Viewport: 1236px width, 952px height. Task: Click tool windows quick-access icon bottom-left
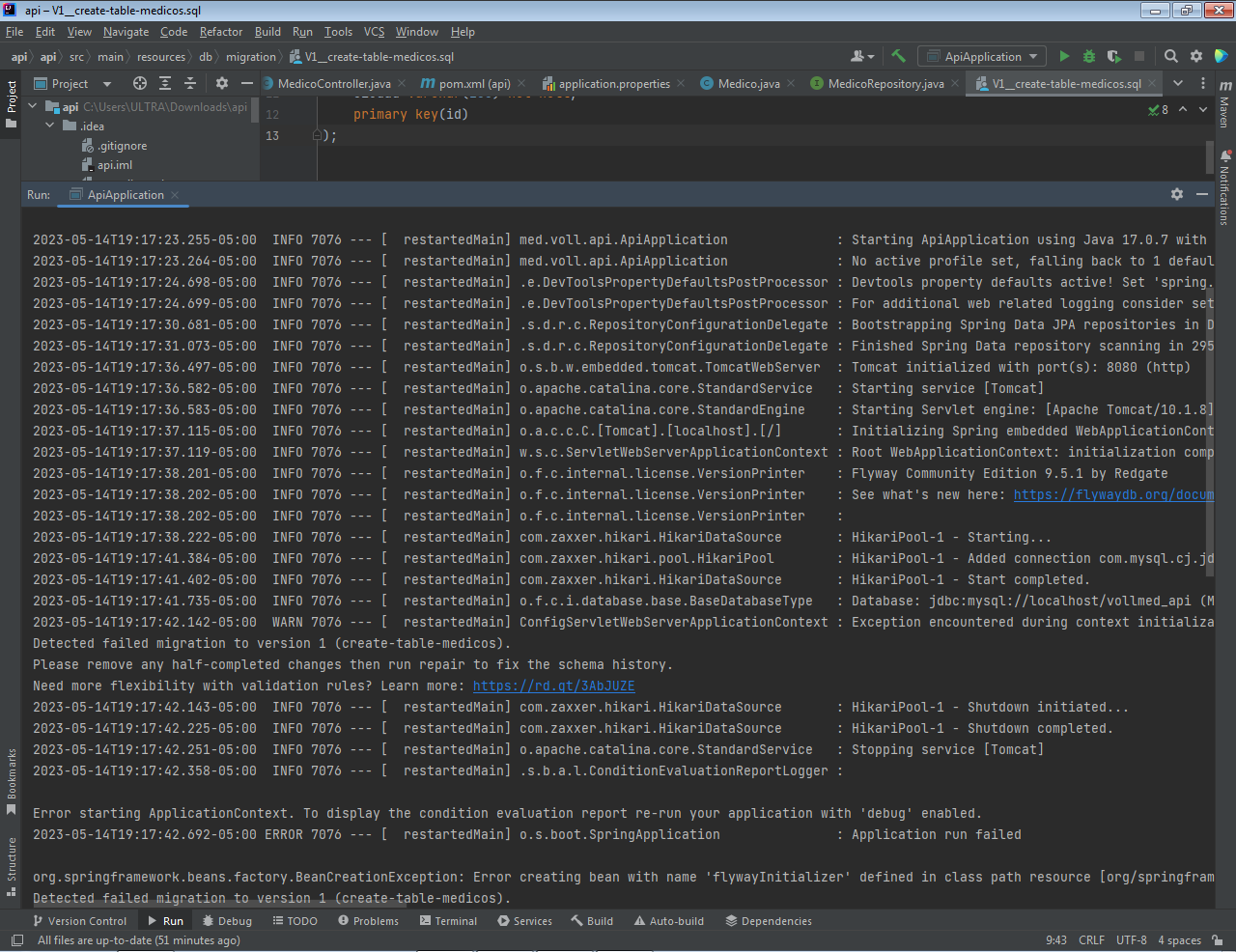[x=16, y=939]
